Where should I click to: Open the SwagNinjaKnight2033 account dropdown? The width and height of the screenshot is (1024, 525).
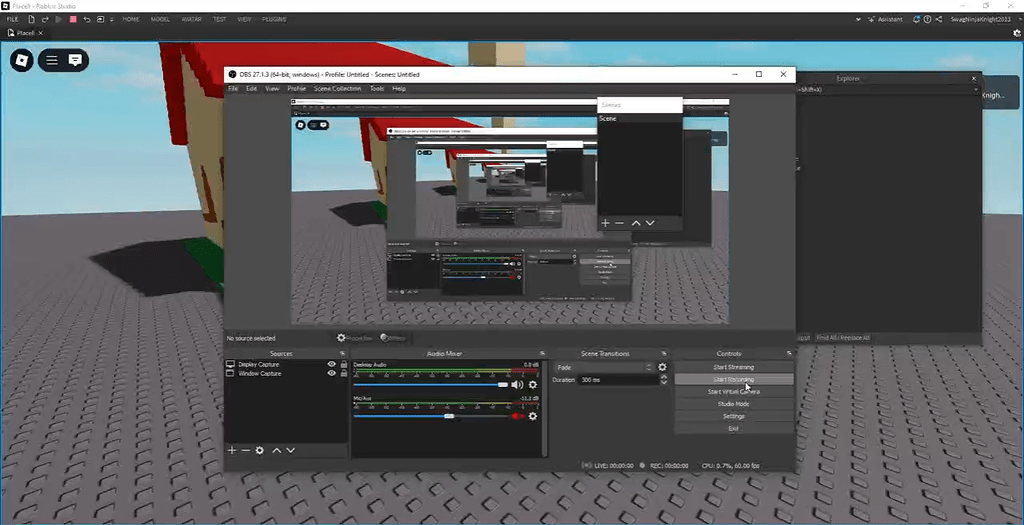982,20
